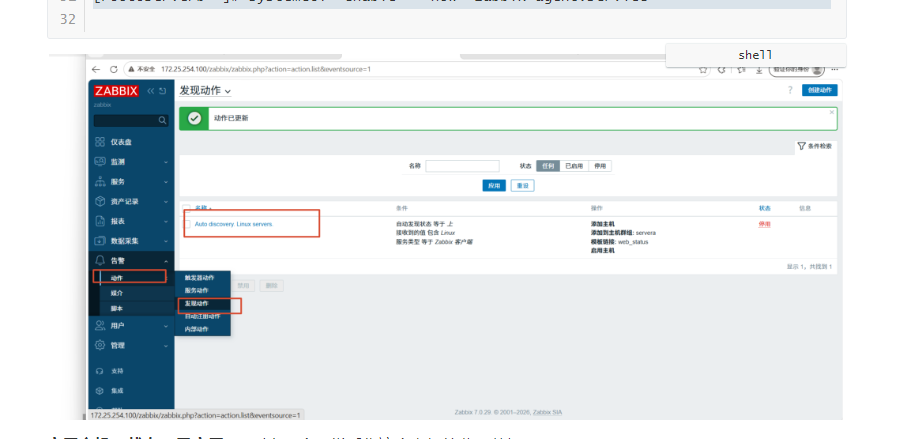Expand the 管理 menu chevron
This screenshot has width=912, height=439.
(x=166, y=346)
